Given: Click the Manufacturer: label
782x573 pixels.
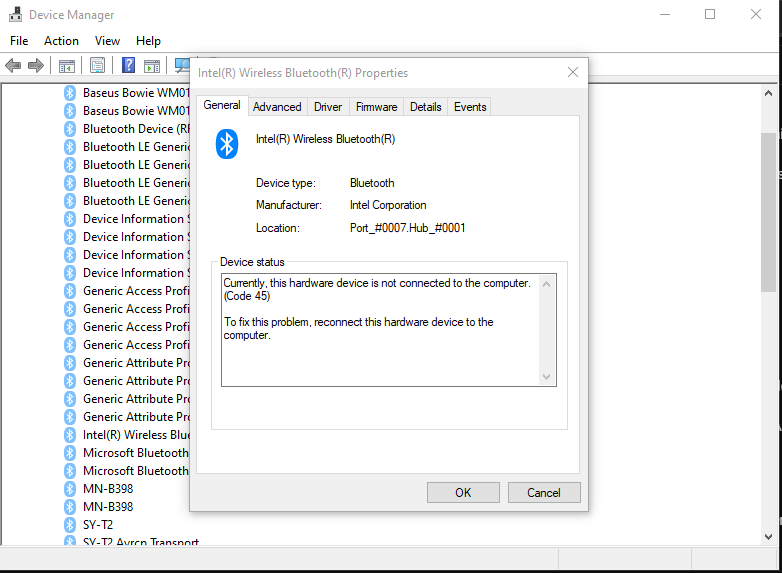Looking at the screenshot, I should (x=289, y=205).
